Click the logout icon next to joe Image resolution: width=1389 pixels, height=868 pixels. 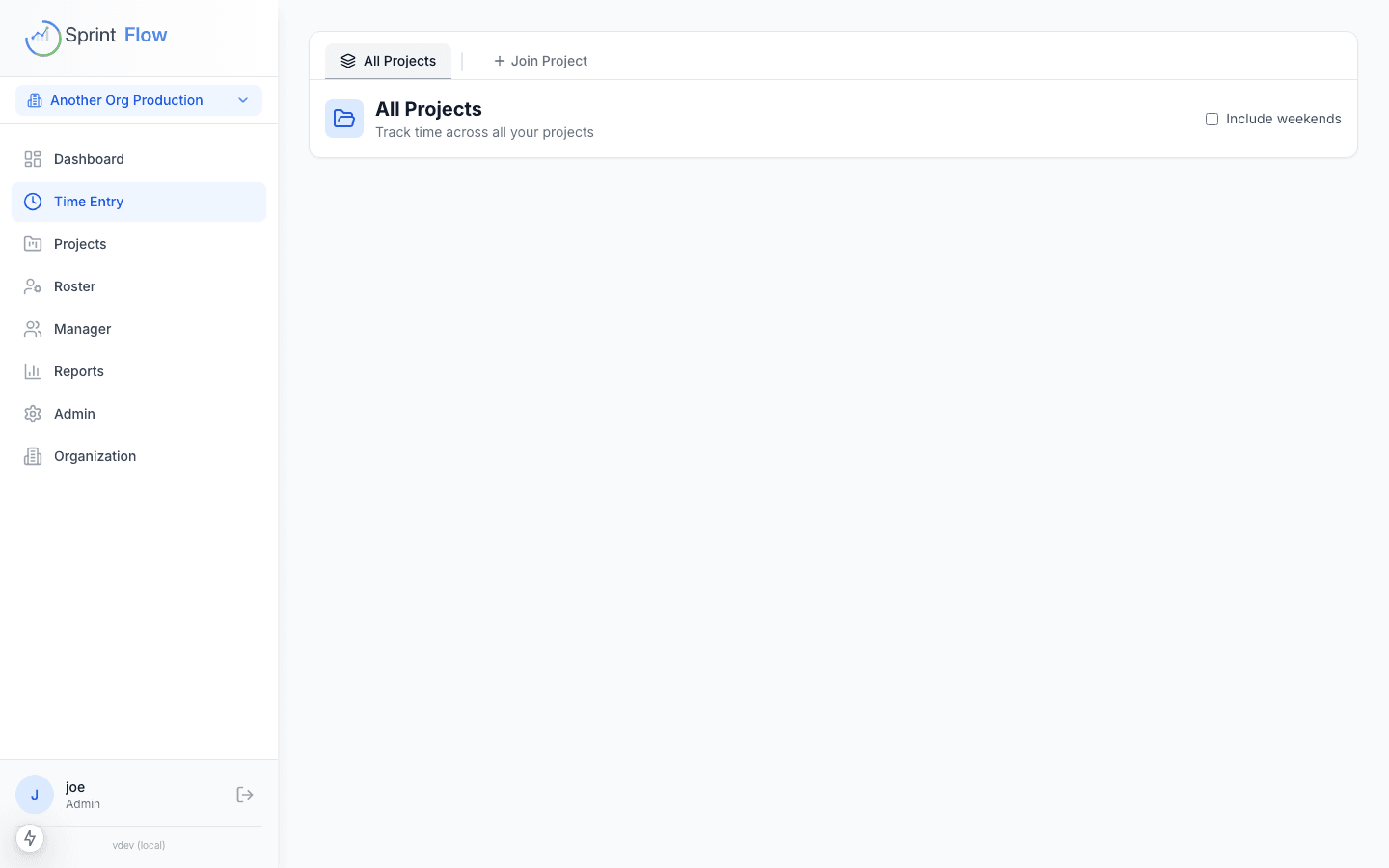pos(244,794)
